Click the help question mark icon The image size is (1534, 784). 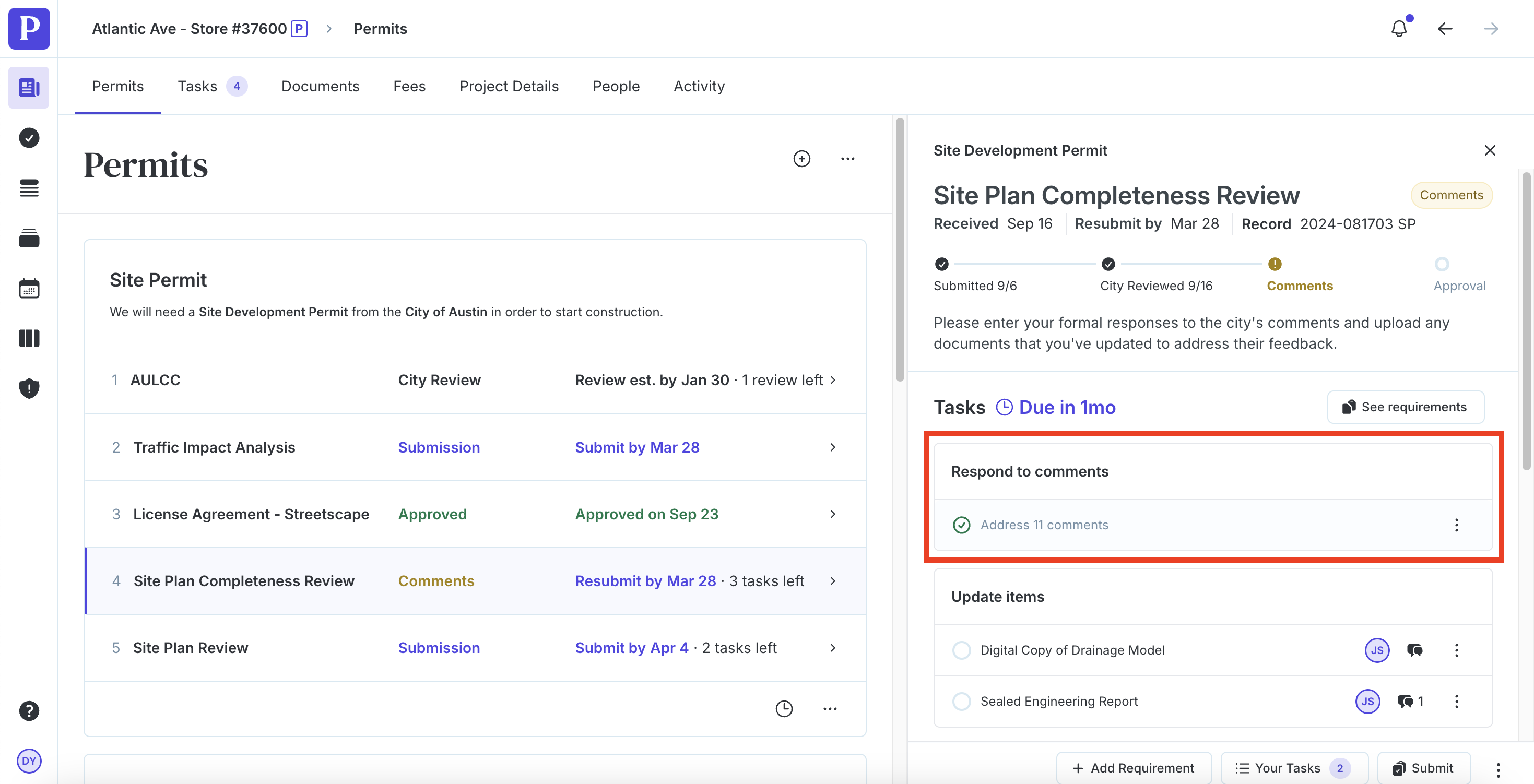(29, 710)
